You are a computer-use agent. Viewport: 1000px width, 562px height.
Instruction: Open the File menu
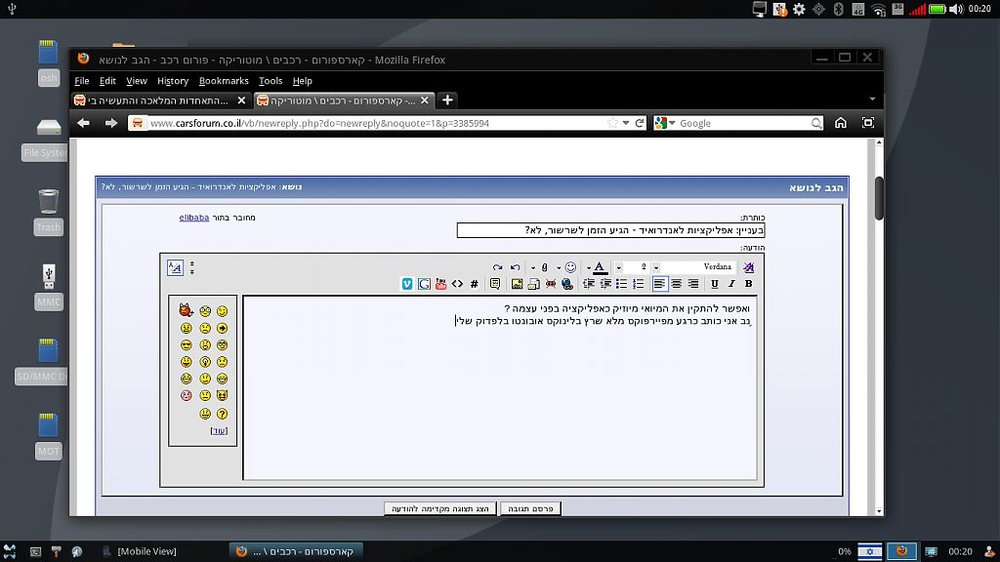(82, 81)
